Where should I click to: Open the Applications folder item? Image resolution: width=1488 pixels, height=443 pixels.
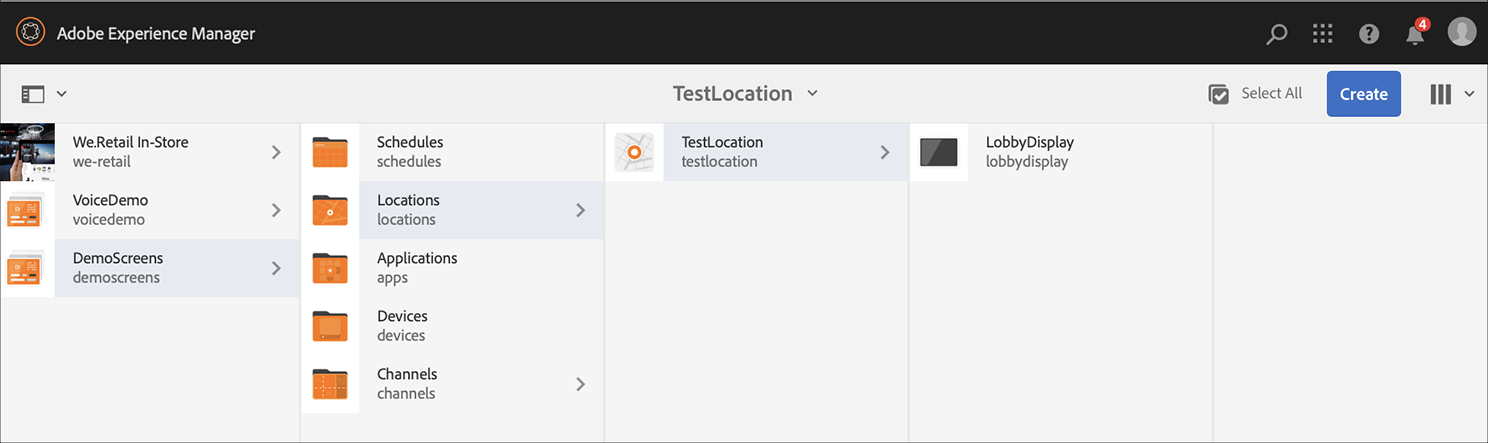click(417, 268)
